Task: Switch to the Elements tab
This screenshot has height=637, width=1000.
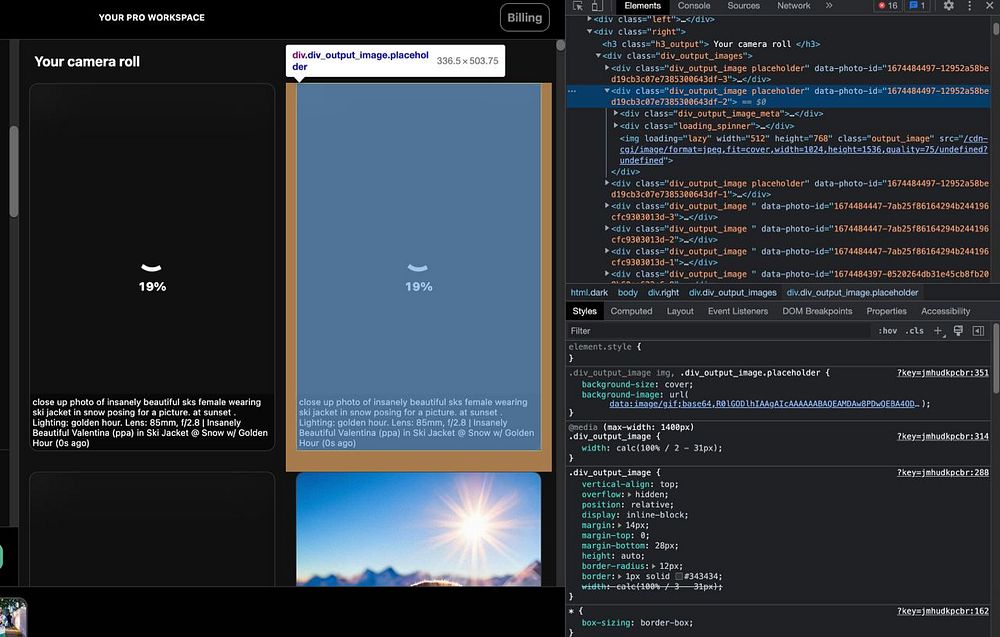Action: pos(642,6)
